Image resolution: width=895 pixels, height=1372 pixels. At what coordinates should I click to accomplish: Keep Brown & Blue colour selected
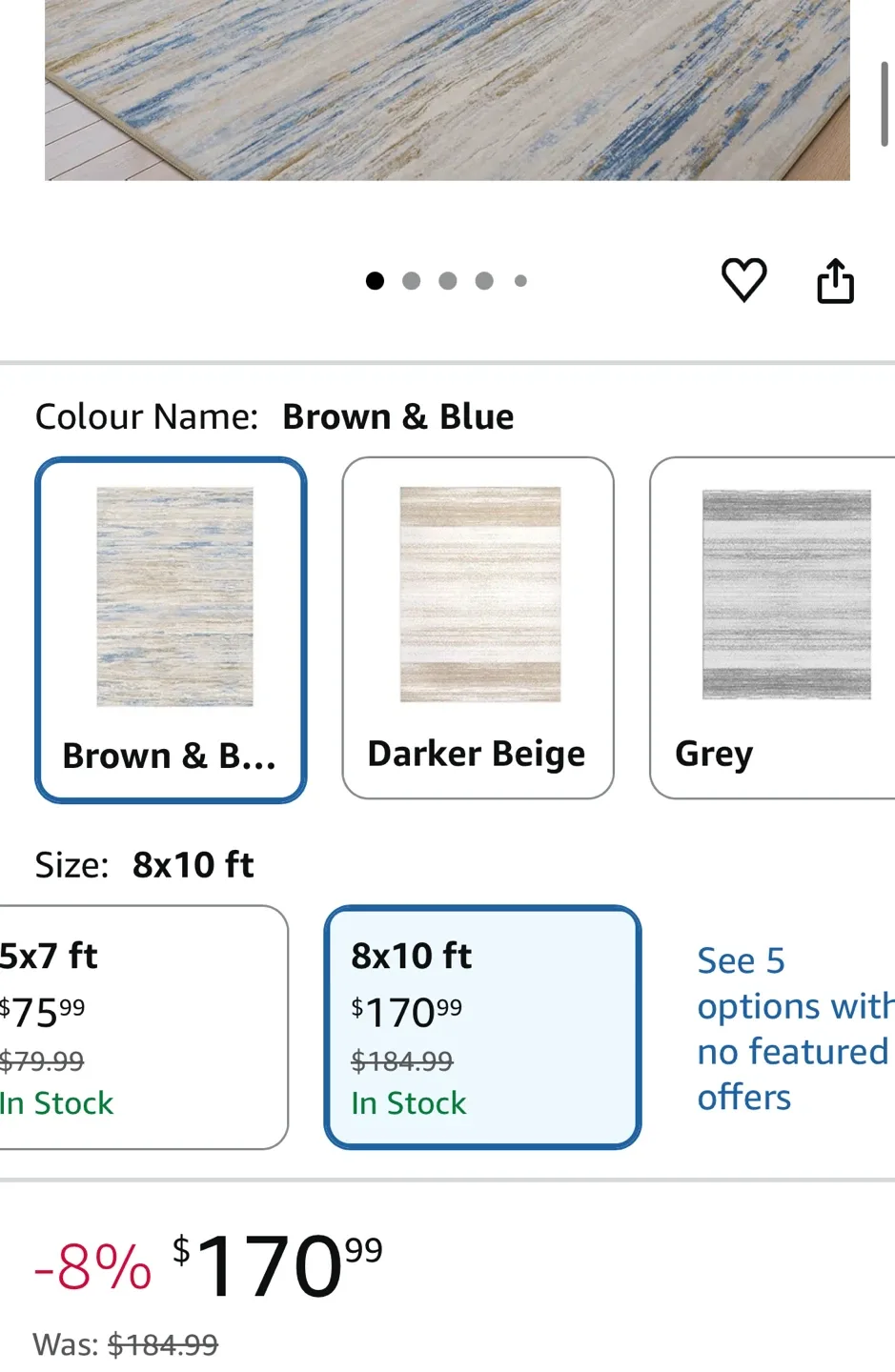coord(170,627)
